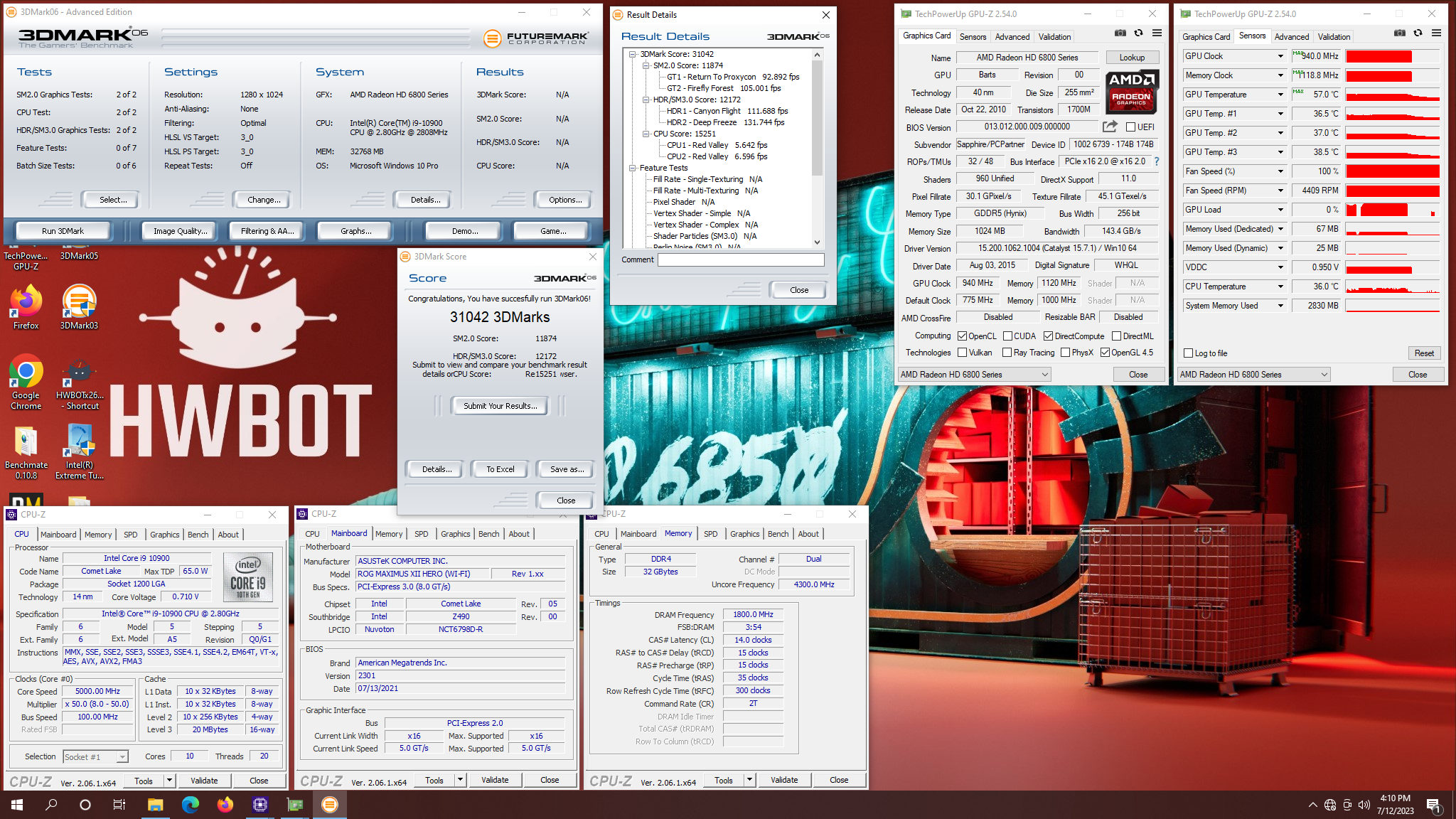The width and height of the screenshot is (1456, 819).
Task: Toggle the Vulkan checkbox in GPU-Z
Action: click(962, 353)
